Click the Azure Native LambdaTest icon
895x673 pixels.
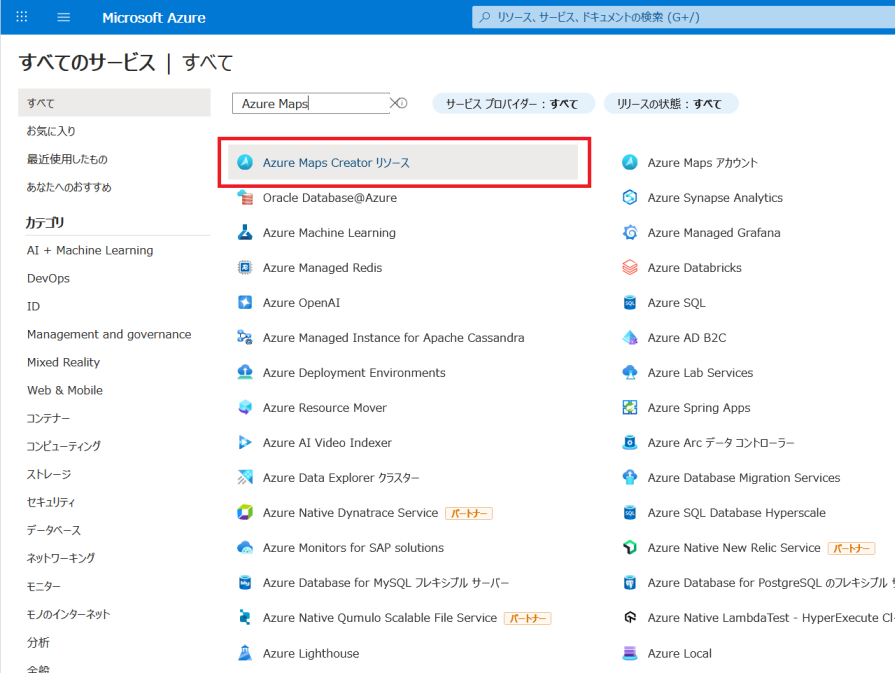click(630, 617)
